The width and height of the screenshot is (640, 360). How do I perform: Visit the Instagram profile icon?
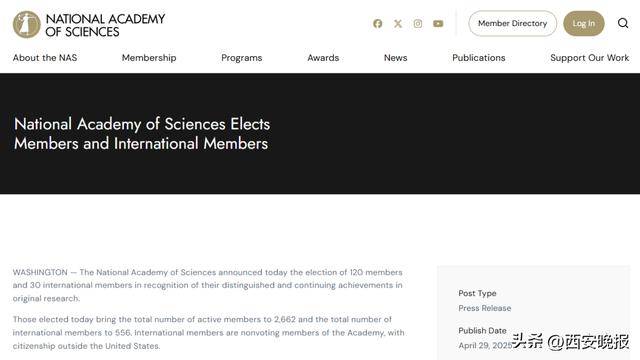coord(418,24)
